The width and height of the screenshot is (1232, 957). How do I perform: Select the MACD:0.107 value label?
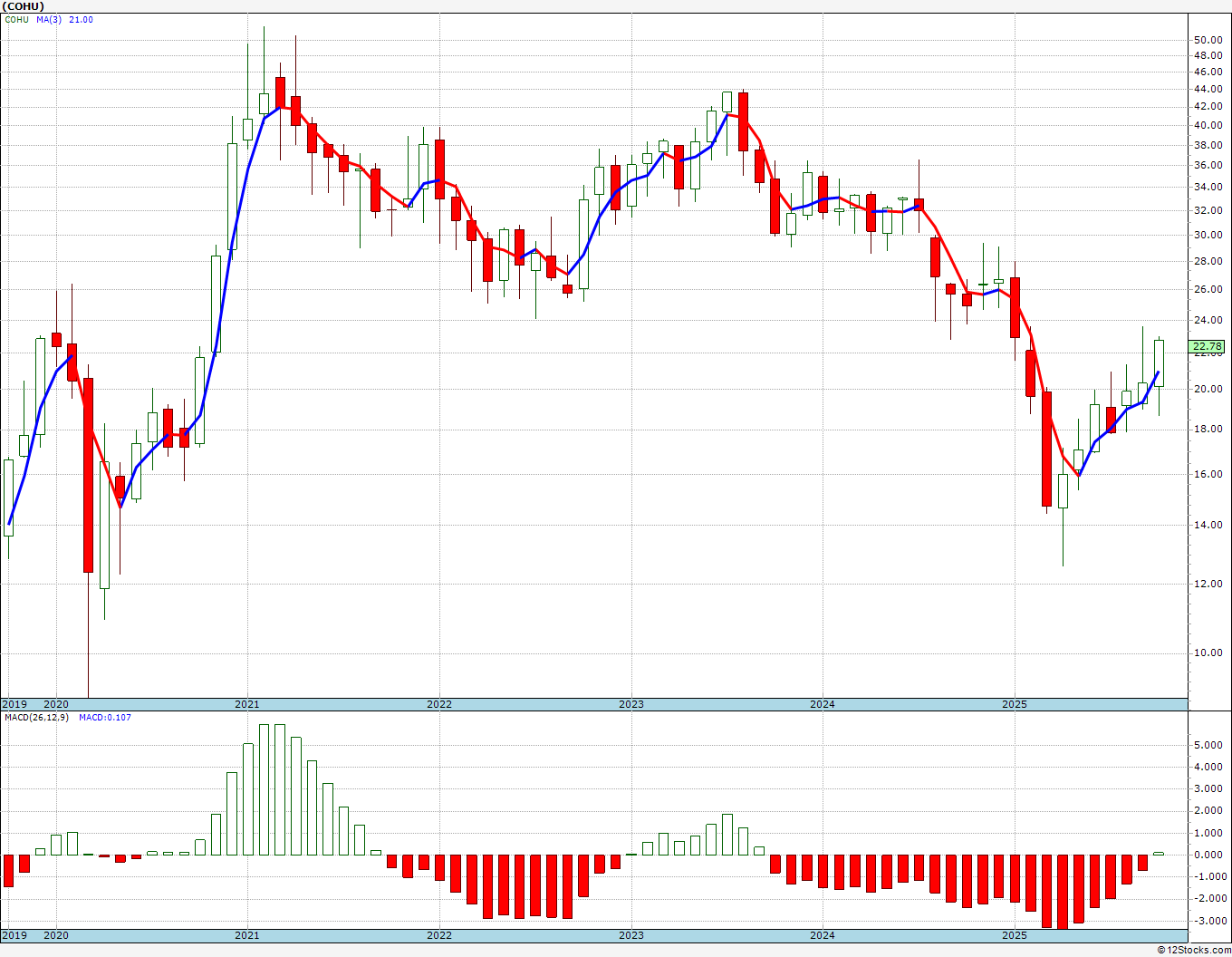coord(104,718)
